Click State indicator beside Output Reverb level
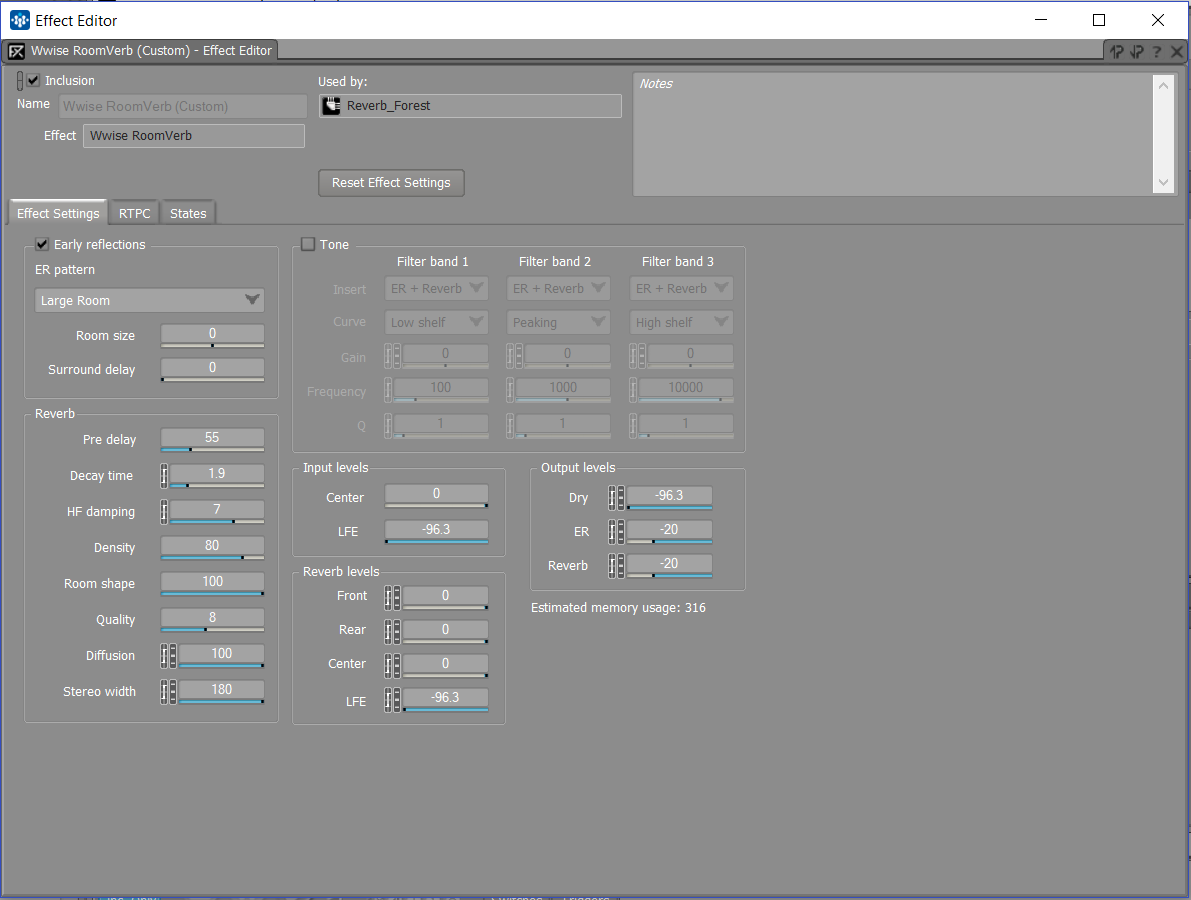Viewport: 1191px width, 900px height. pos(621,566)
